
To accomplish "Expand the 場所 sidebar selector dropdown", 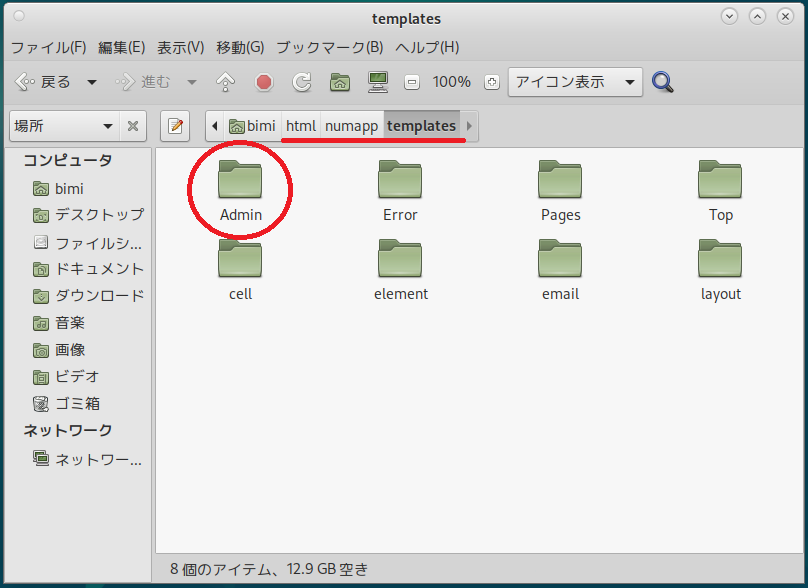I will [x=63, y=126].
